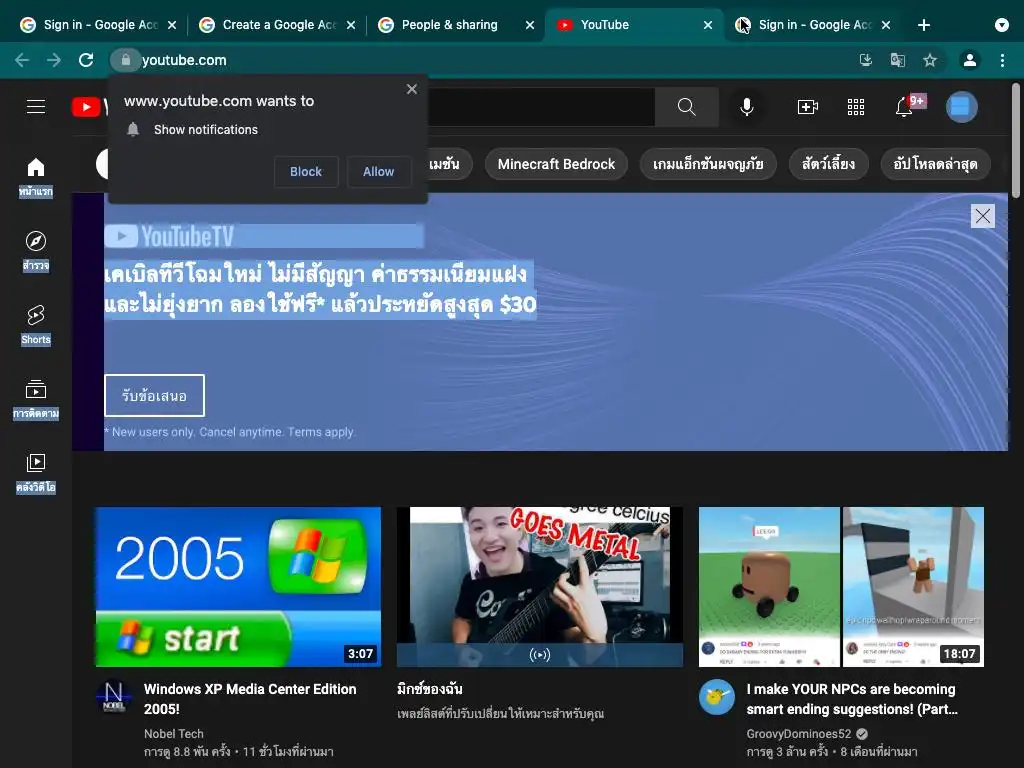This screenshot has width=1024, height=768.
Task: Switch to the last Sign in - Google tab
Action: point(812,25)
